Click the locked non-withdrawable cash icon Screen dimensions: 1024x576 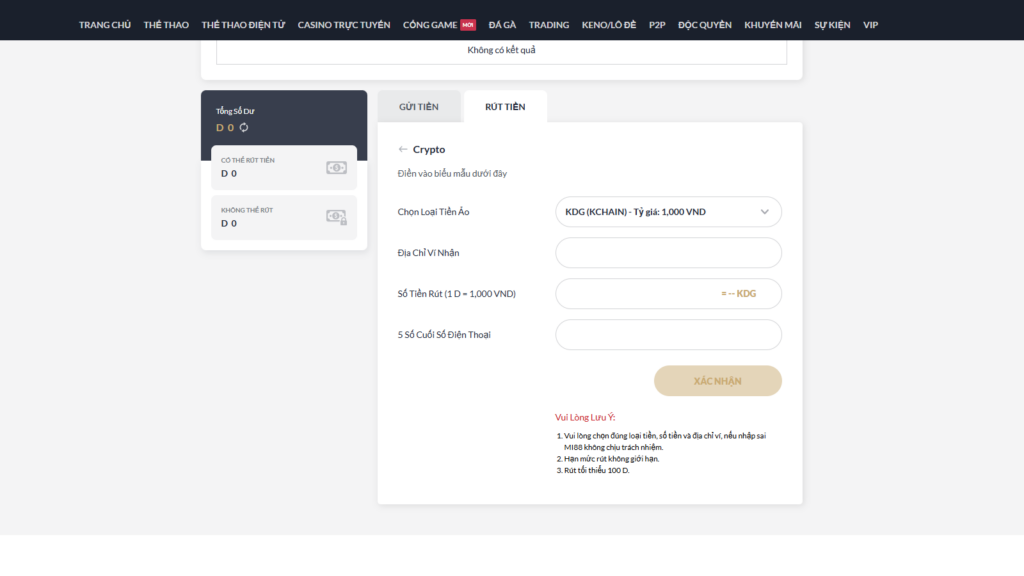pos(336,217)
